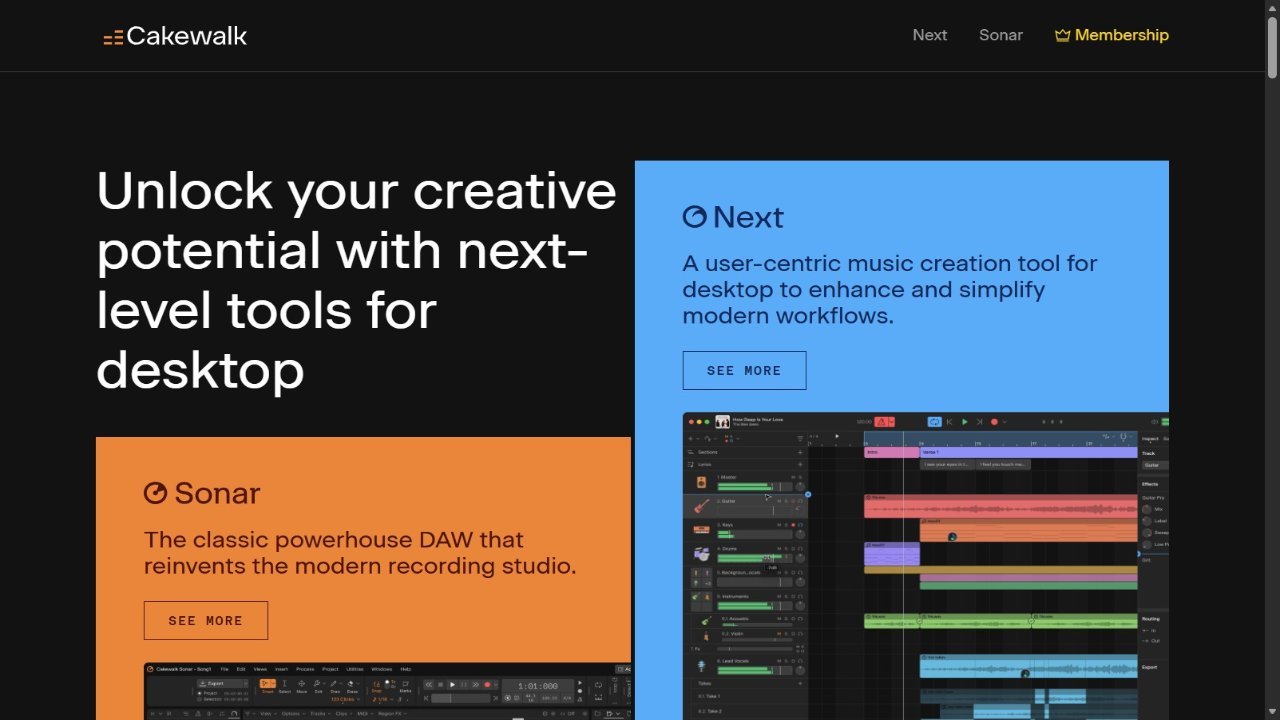Click the "classic powerhouse DAW" description text
This screenshot has width=1280, height=720.
point(360,553)
